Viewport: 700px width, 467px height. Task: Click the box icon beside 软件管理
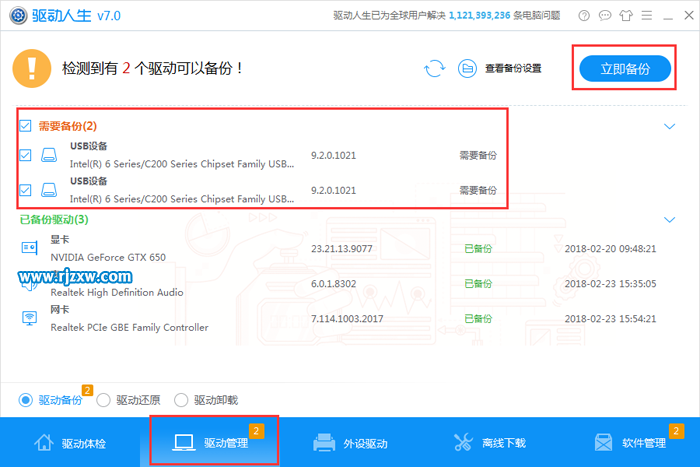tap(603, 442)
